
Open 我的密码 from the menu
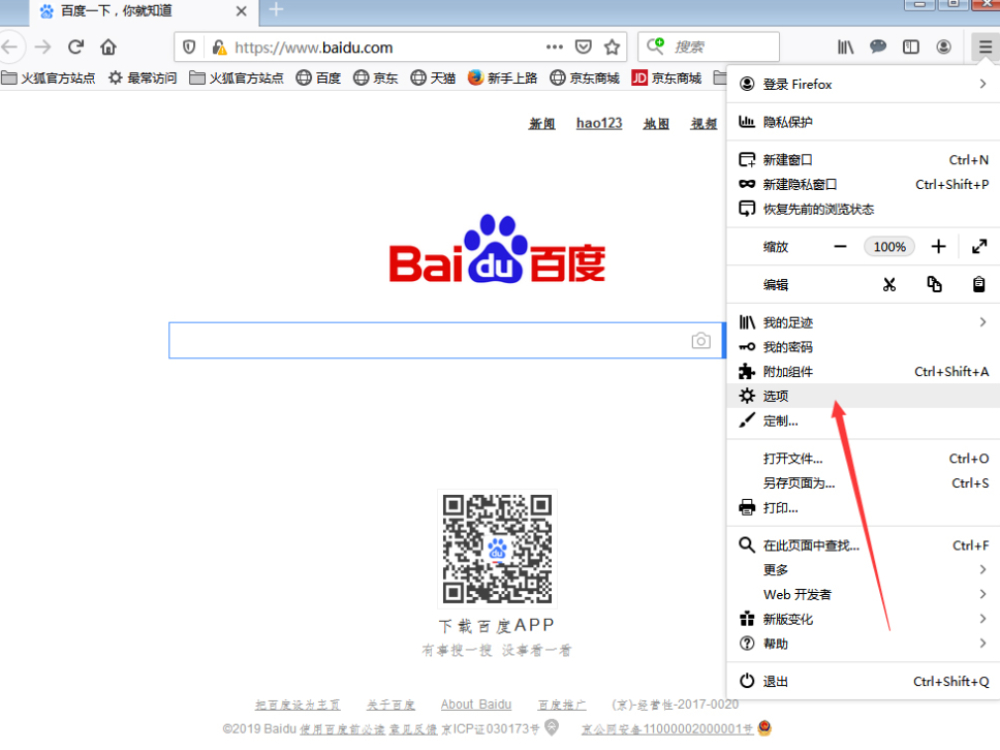[x=864, y=347]
